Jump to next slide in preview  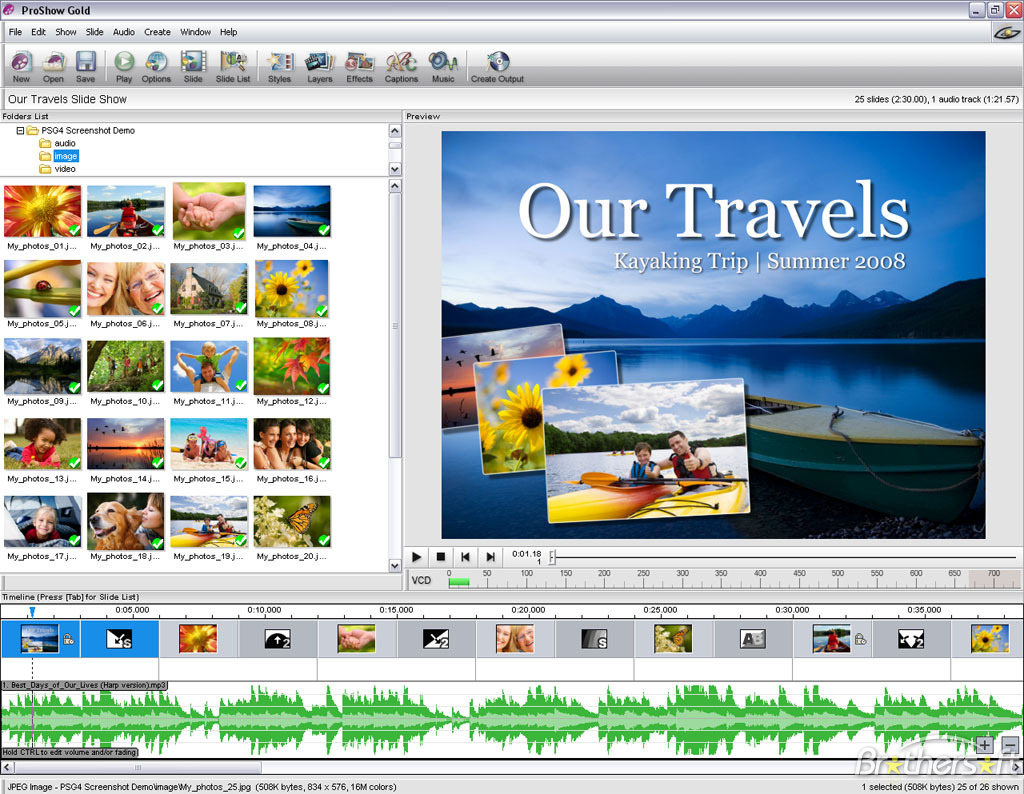point(490,557)
